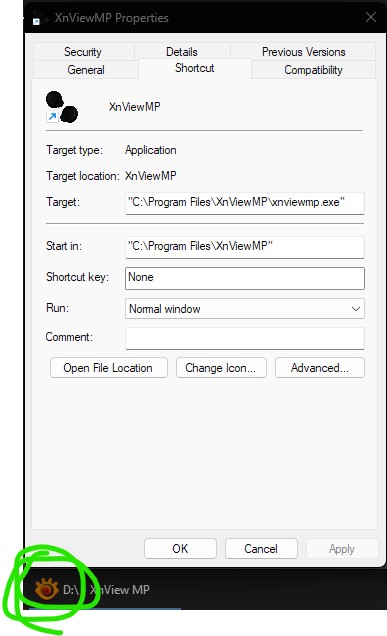Screen dimensions: 387x636
Task: Click into the empty Comment field
Action: pyautogui.click(x=245, y=338)
